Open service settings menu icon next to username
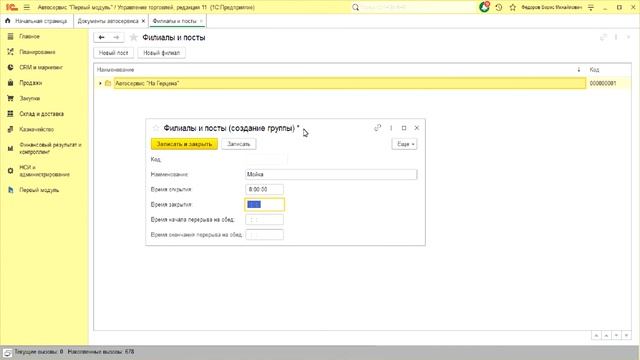Viewport: 640px width, 360px height. coord(591,7)
